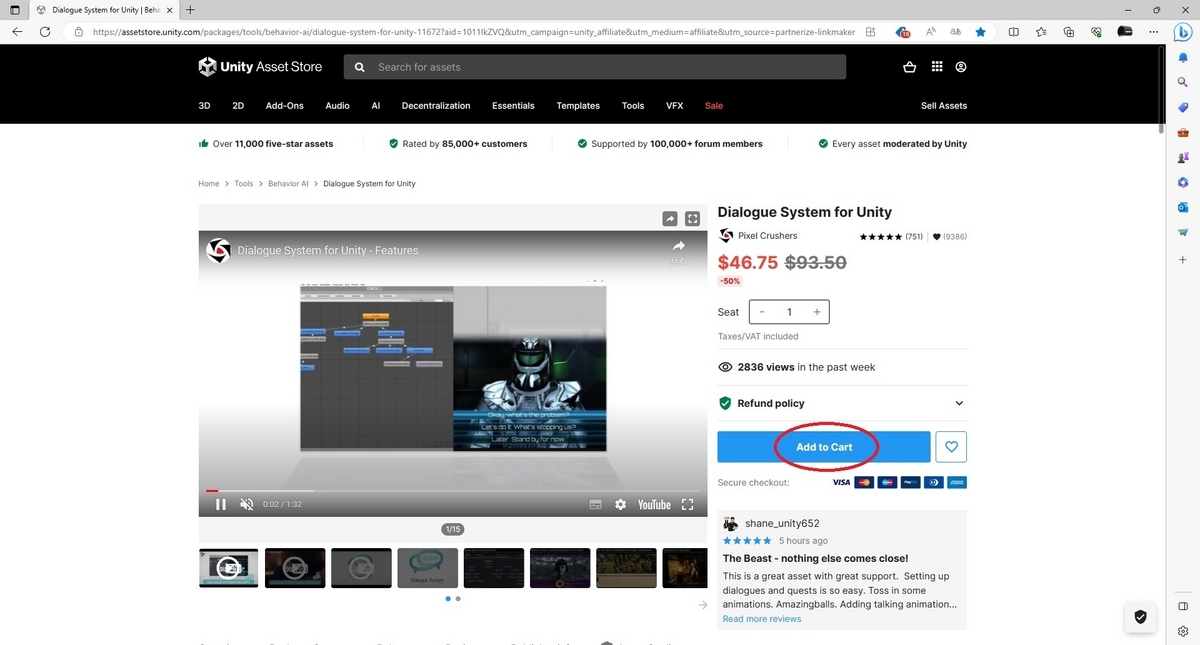Click the Sell Assets link
Viewport: 1200px width, 645px height.
(x=944, y=106)
